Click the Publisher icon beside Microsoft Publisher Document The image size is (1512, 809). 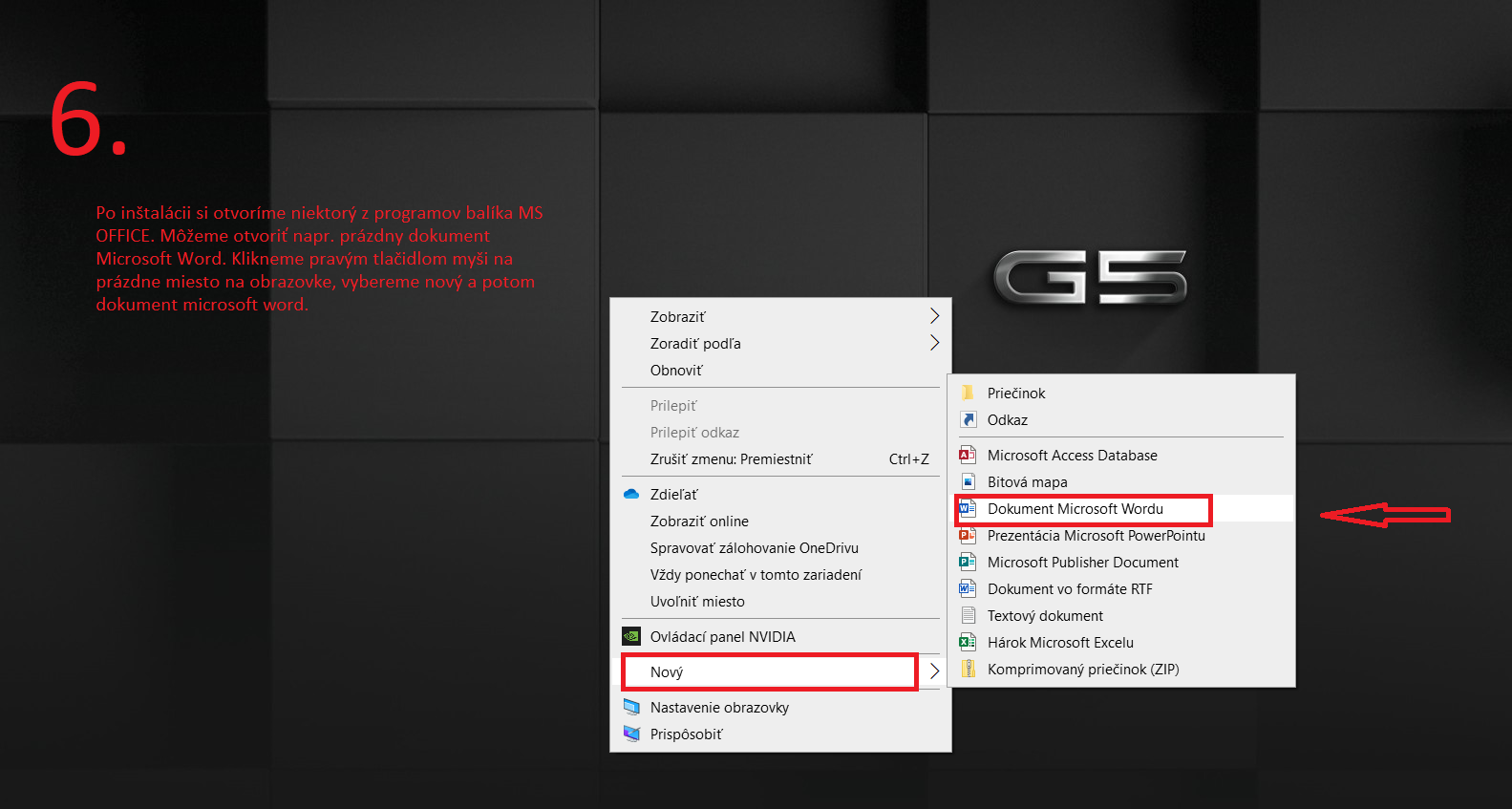pos(968,562)
